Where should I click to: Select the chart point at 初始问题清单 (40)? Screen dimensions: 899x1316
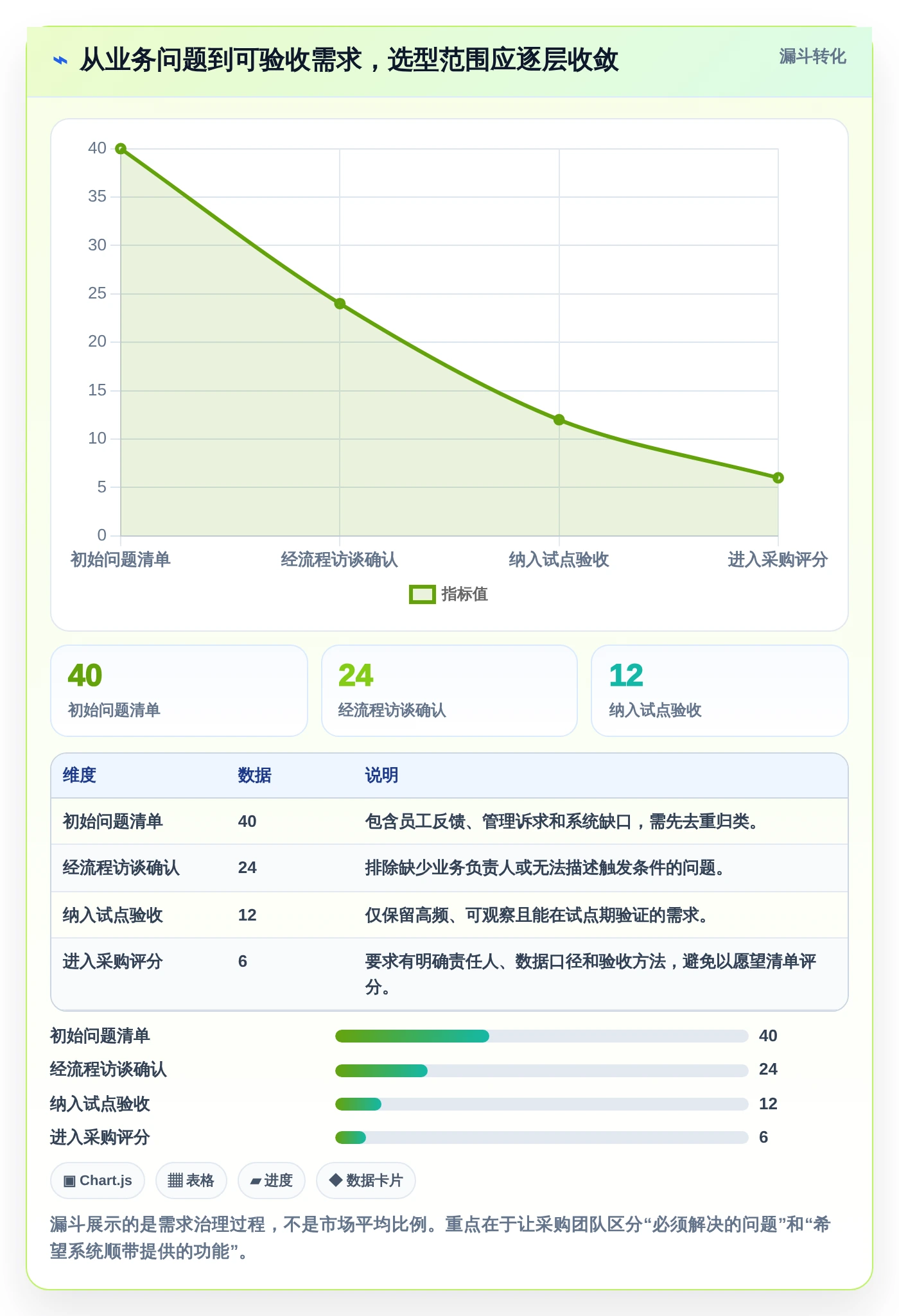point(121,149)
